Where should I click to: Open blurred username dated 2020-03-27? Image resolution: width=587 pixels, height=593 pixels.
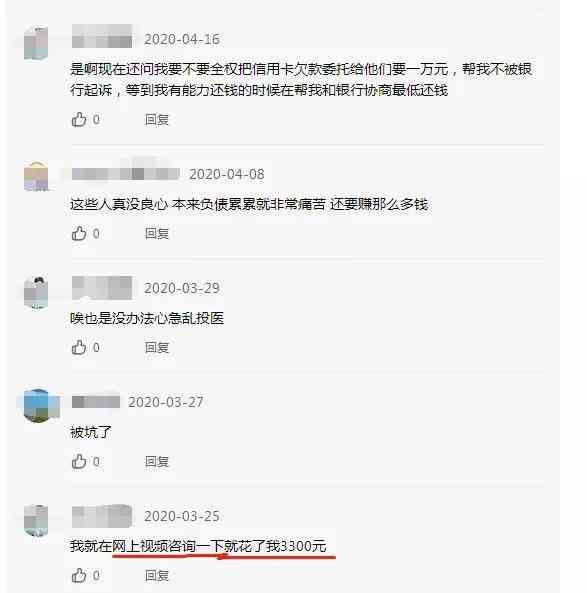96,402
